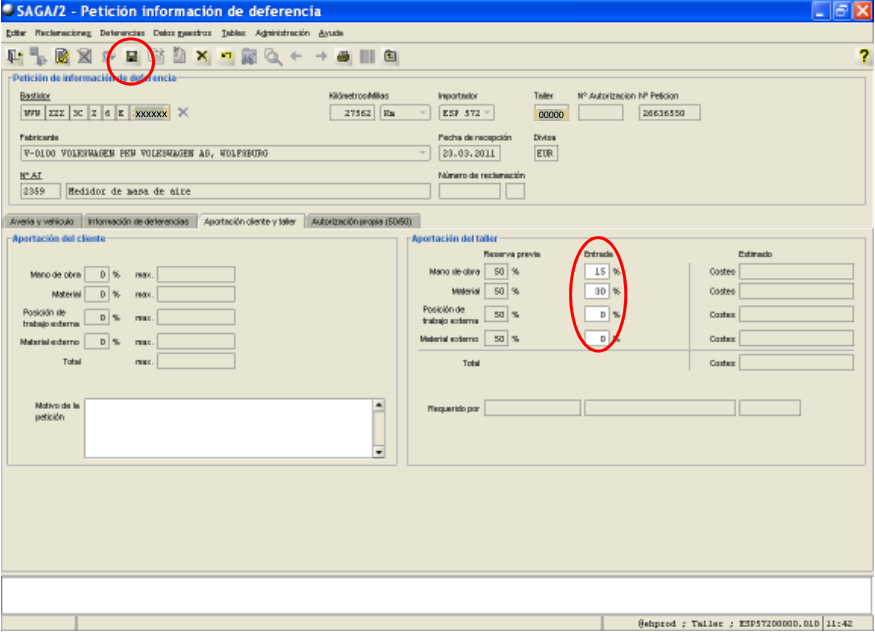Click first Requerido por field

coord(532,408)
